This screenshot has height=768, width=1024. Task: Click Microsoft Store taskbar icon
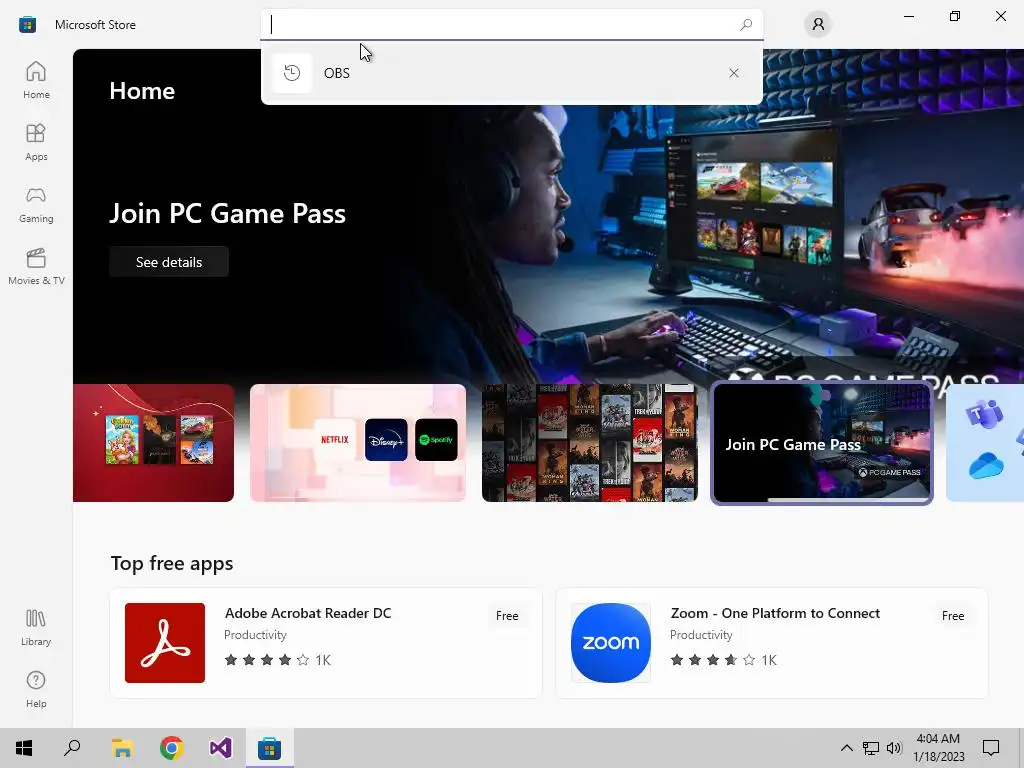tap(269, 748)
